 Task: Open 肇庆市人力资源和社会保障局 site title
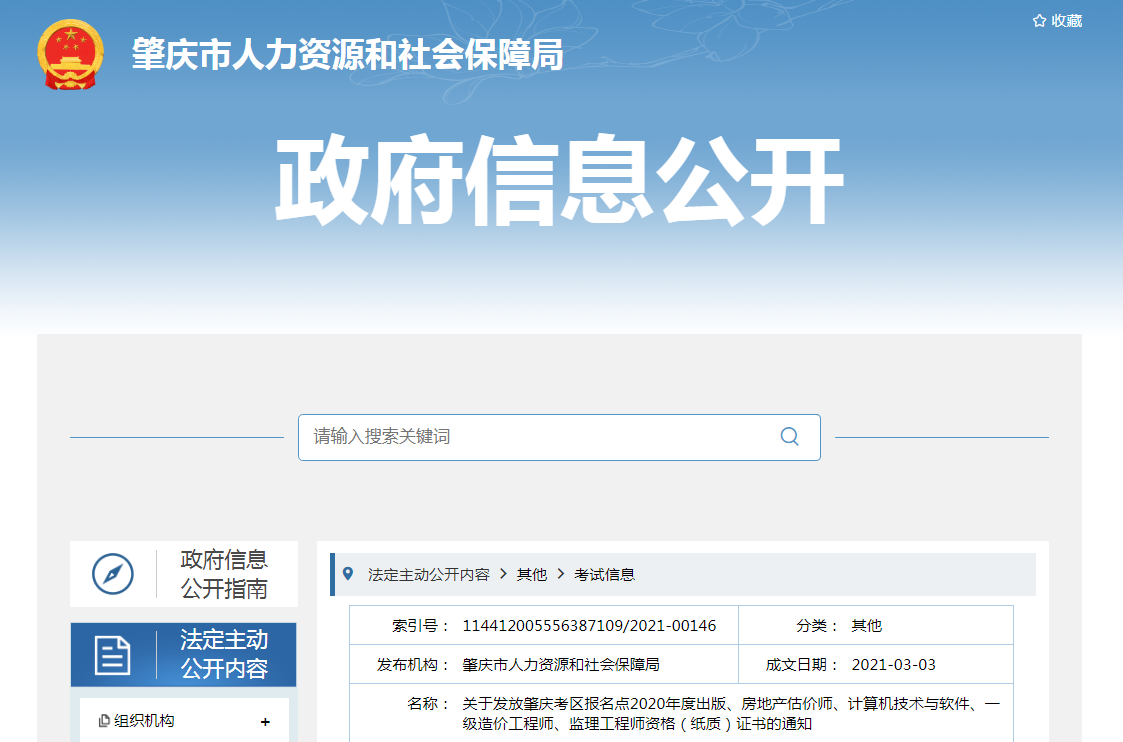click(x=347, y=55)
